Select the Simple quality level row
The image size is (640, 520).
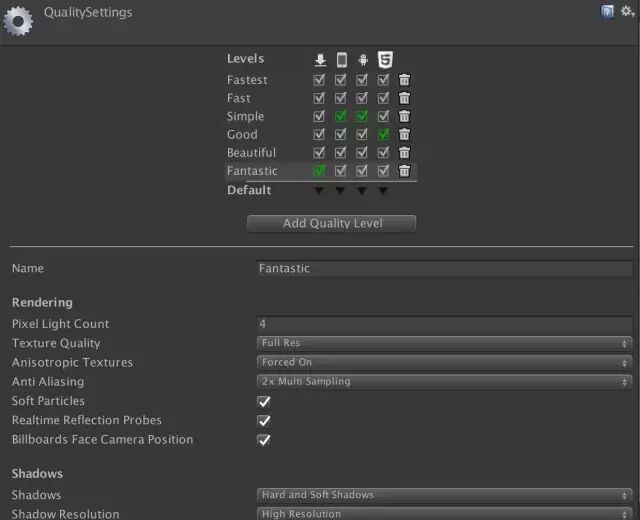[x=322, y=116]
